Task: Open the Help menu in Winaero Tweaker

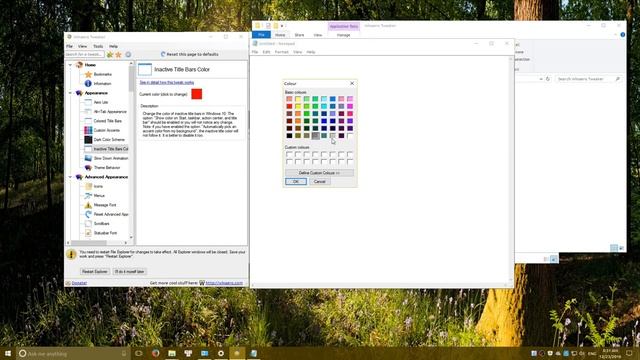Action: click(113, 47)
